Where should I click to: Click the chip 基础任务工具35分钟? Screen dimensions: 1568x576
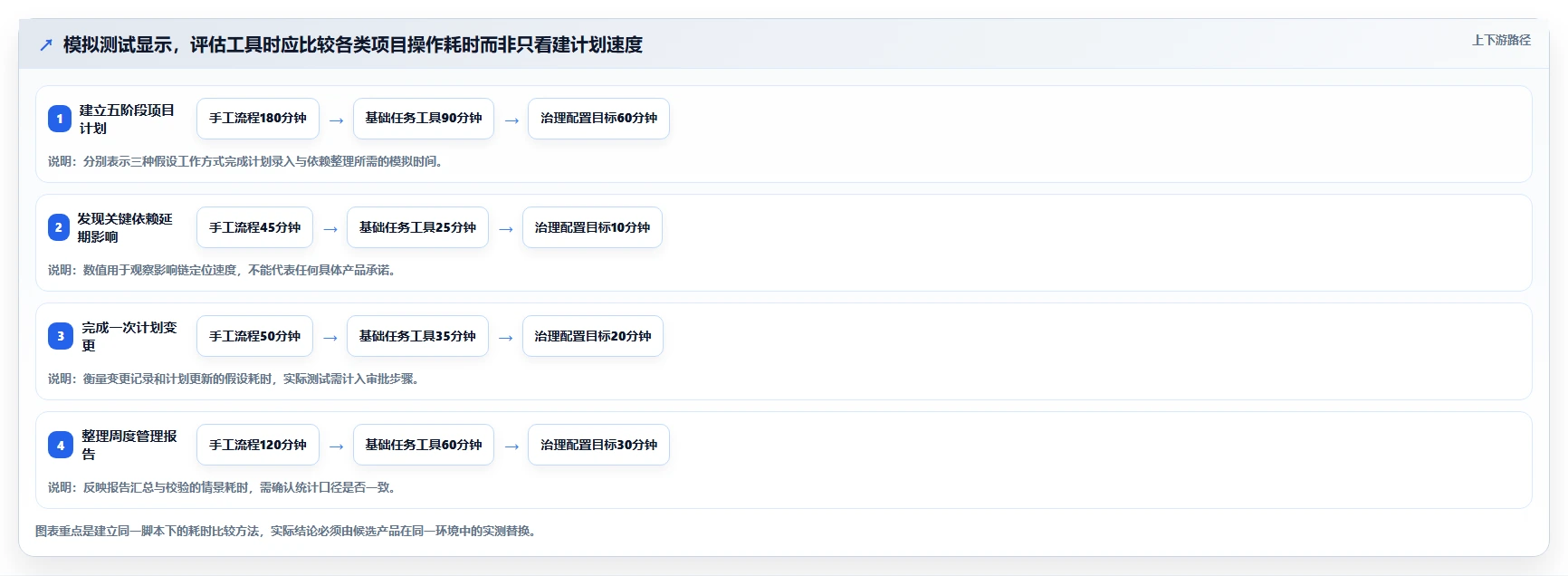[417, 336]
